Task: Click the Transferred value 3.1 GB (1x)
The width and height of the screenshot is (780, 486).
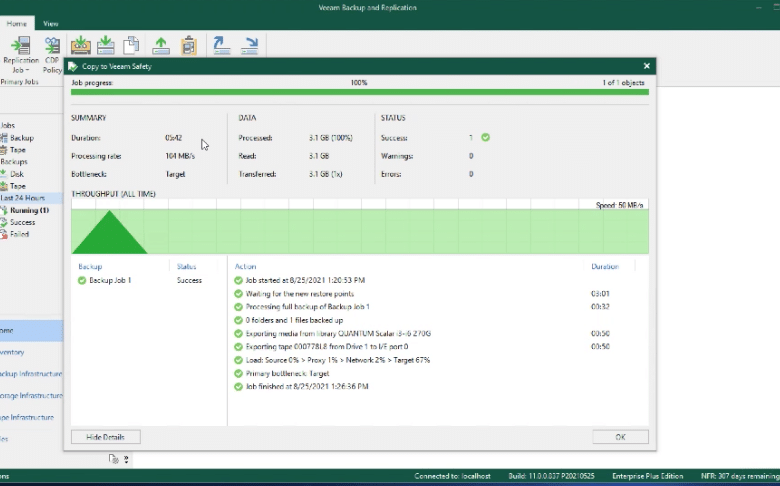Action: [326, 174]
